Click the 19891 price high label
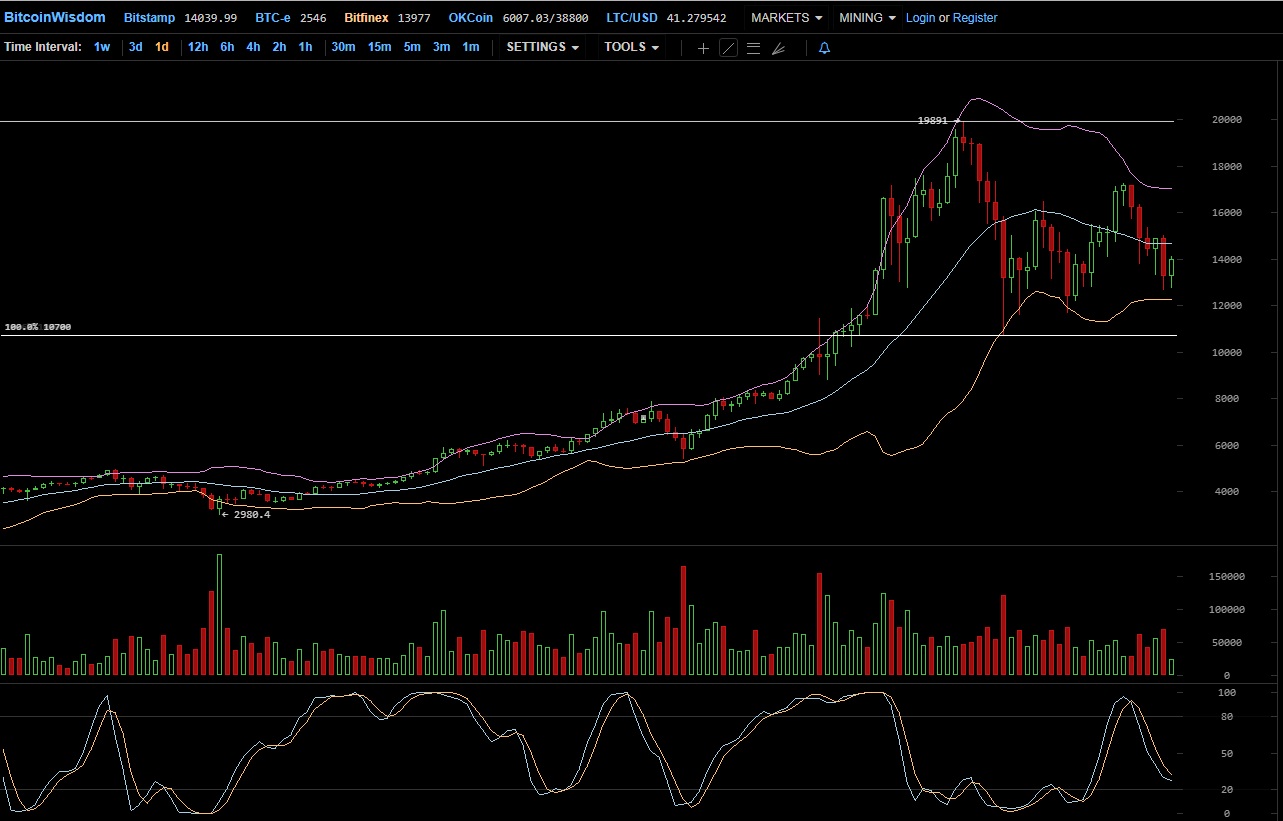The width and height of the screenshot is (1283, 821). pyautogui.click(x=932, y=120)
